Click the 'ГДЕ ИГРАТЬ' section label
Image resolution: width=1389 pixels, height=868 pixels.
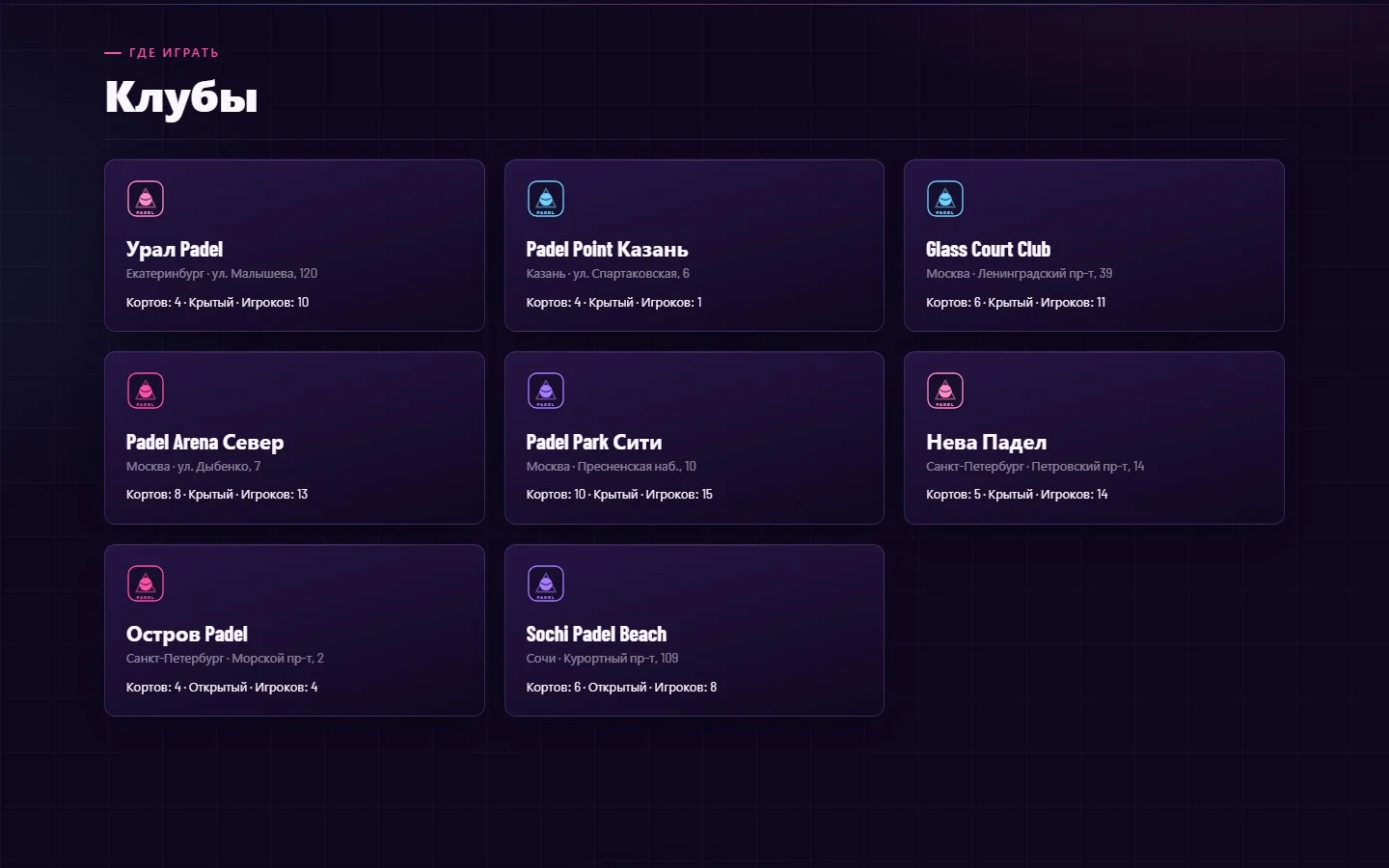[x=174, y=53]
